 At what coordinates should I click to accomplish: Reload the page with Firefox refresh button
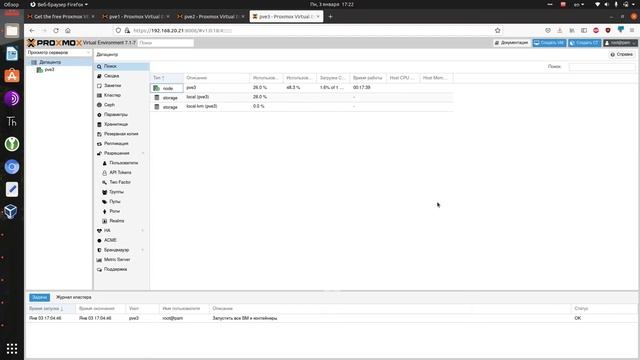pos(56,31)
